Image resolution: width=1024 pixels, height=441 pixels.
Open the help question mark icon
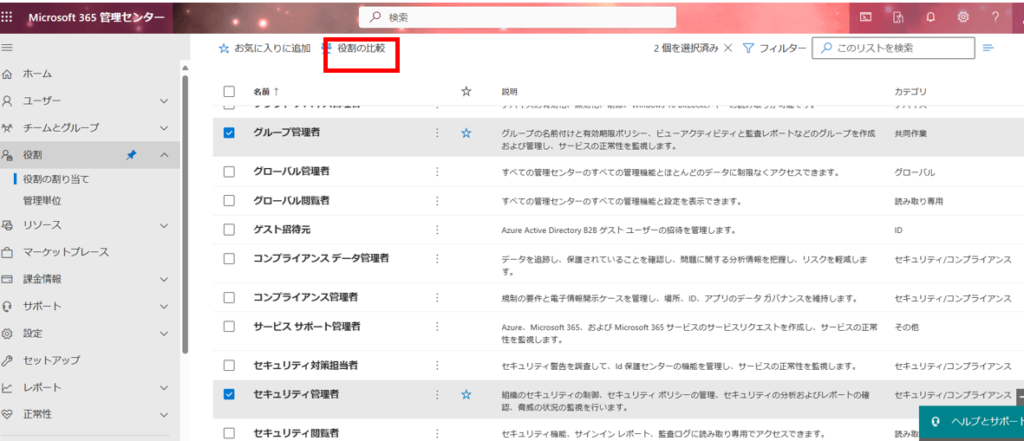(x=995, y=17)
